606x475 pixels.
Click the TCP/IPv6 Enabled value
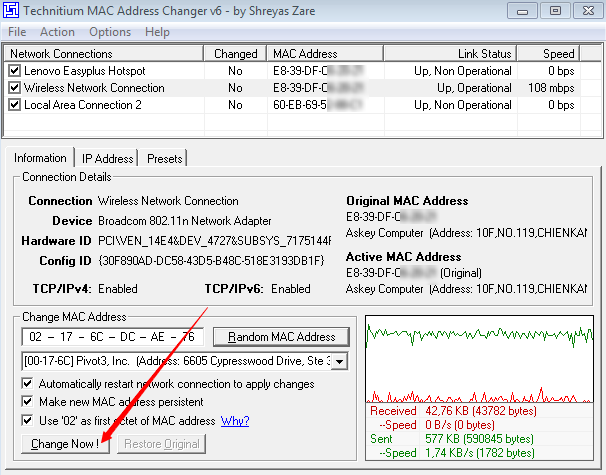point(291,289)
